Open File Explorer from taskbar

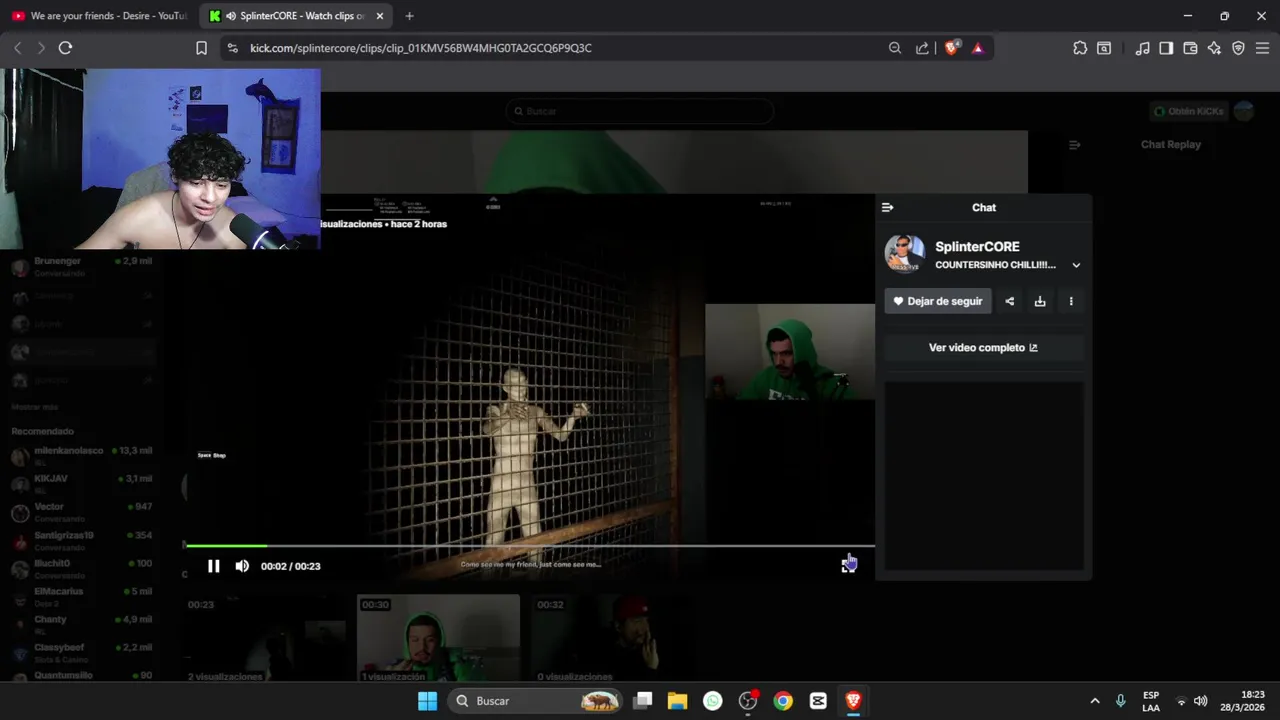click(677, 701)
